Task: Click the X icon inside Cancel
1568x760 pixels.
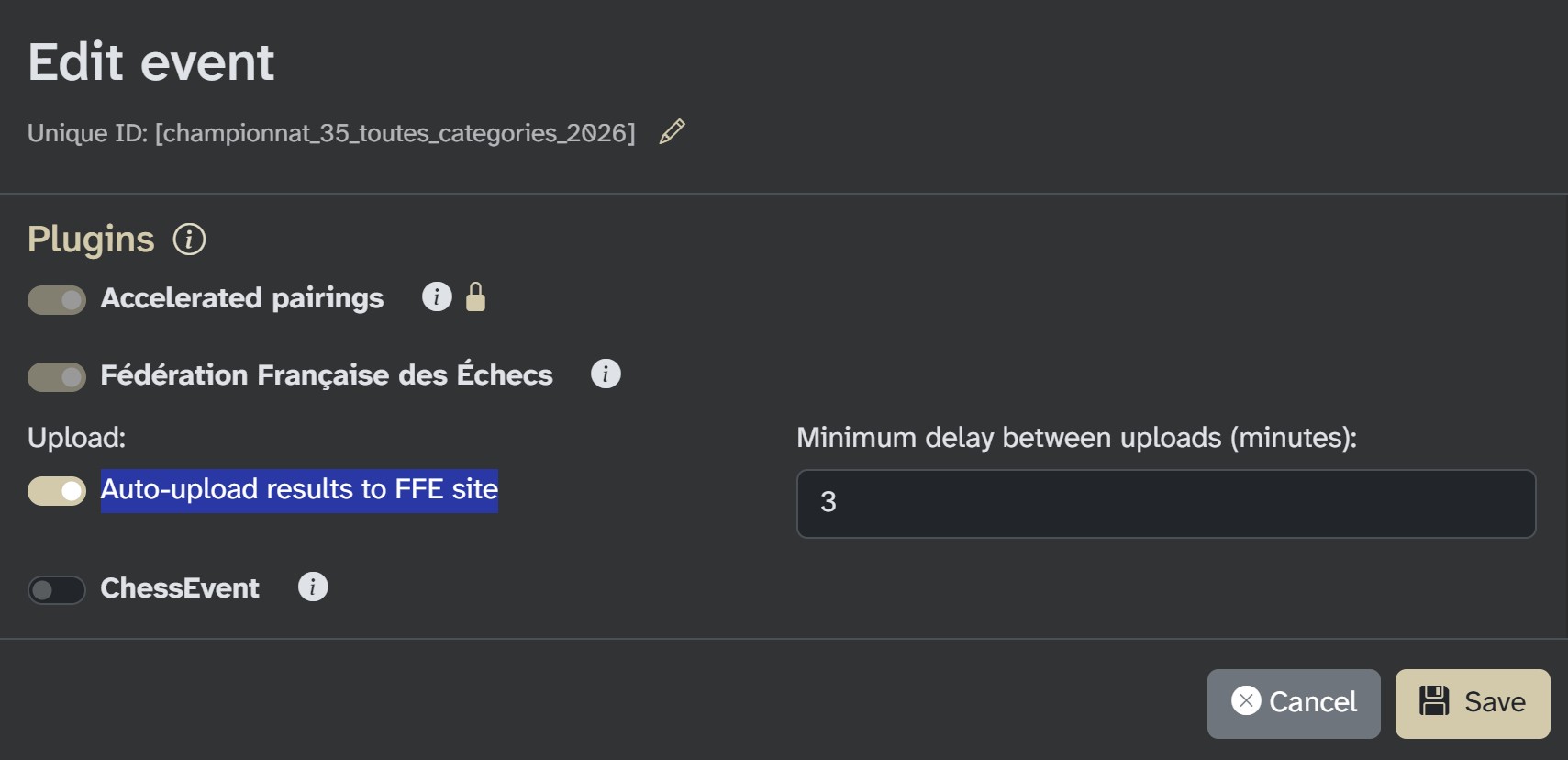Action: coord(1246,701)
